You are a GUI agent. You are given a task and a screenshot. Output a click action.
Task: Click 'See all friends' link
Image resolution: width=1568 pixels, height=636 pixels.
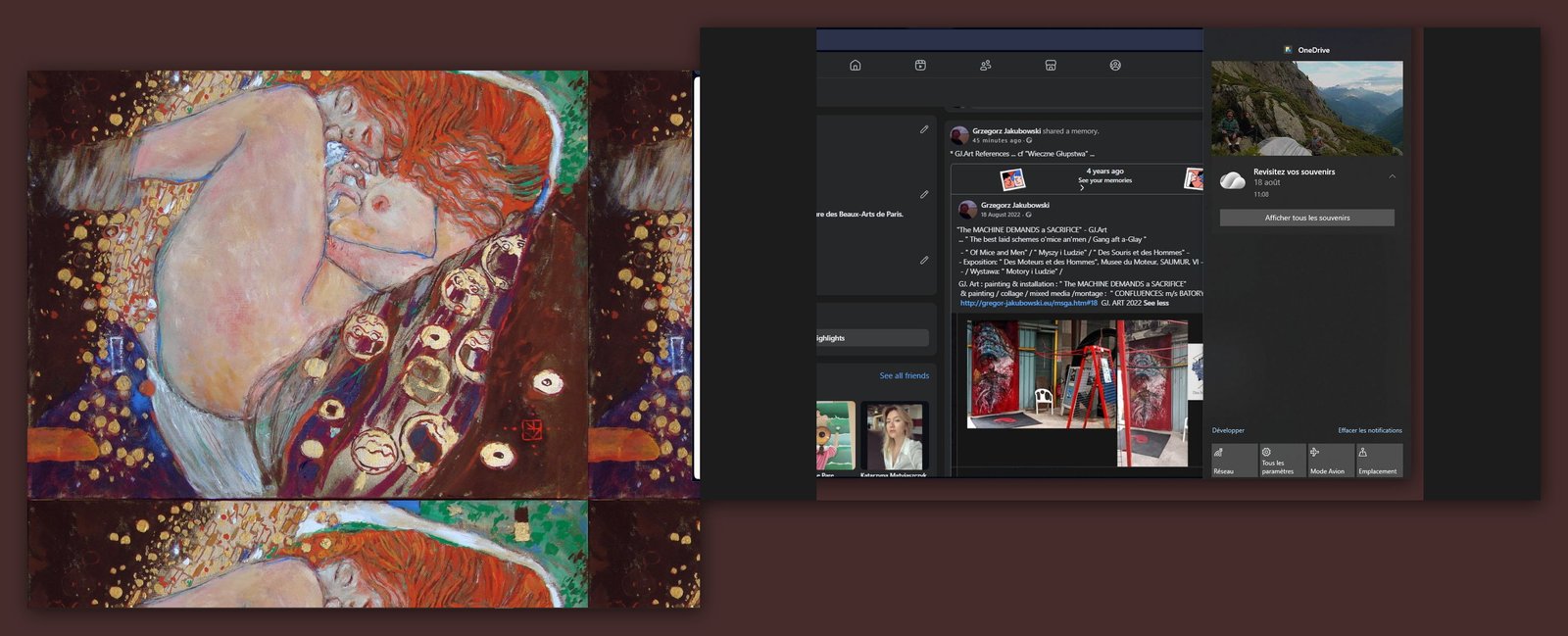(x=904, y=375)
